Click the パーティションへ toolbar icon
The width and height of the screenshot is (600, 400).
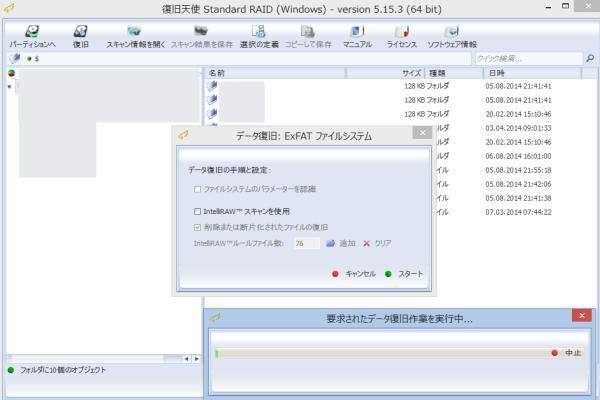[32, 32]
